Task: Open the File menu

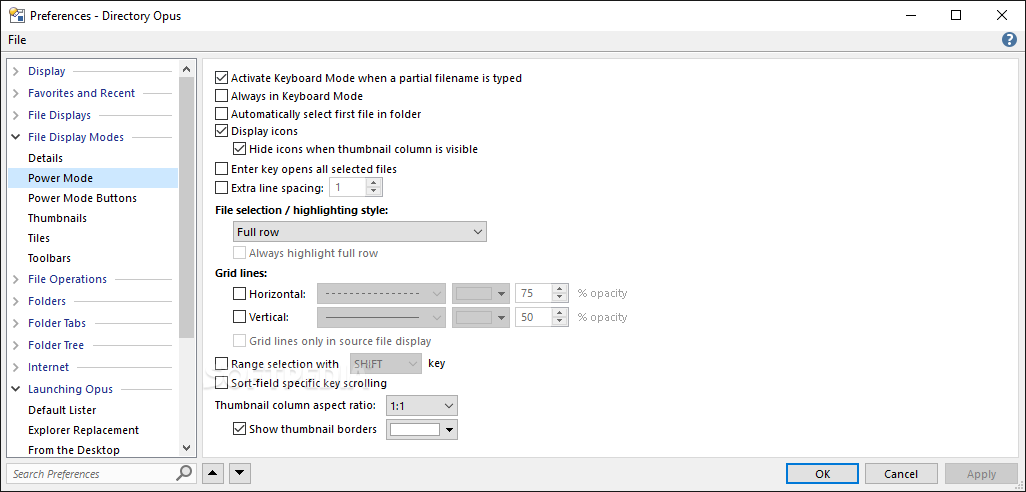Action: coord(17,40)
